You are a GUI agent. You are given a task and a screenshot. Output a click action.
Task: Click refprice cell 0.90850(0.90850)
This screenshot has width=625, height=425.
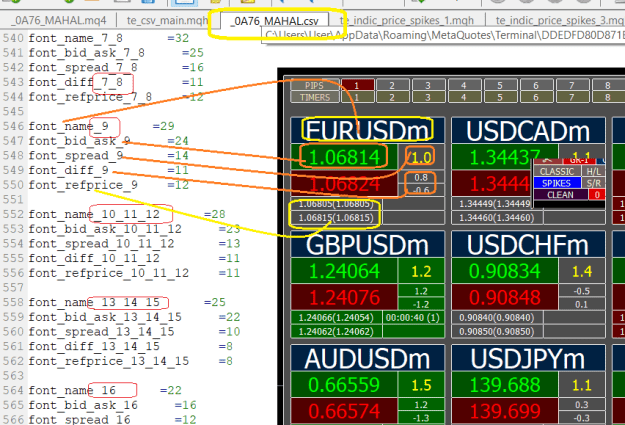click(x=497, y=331)
